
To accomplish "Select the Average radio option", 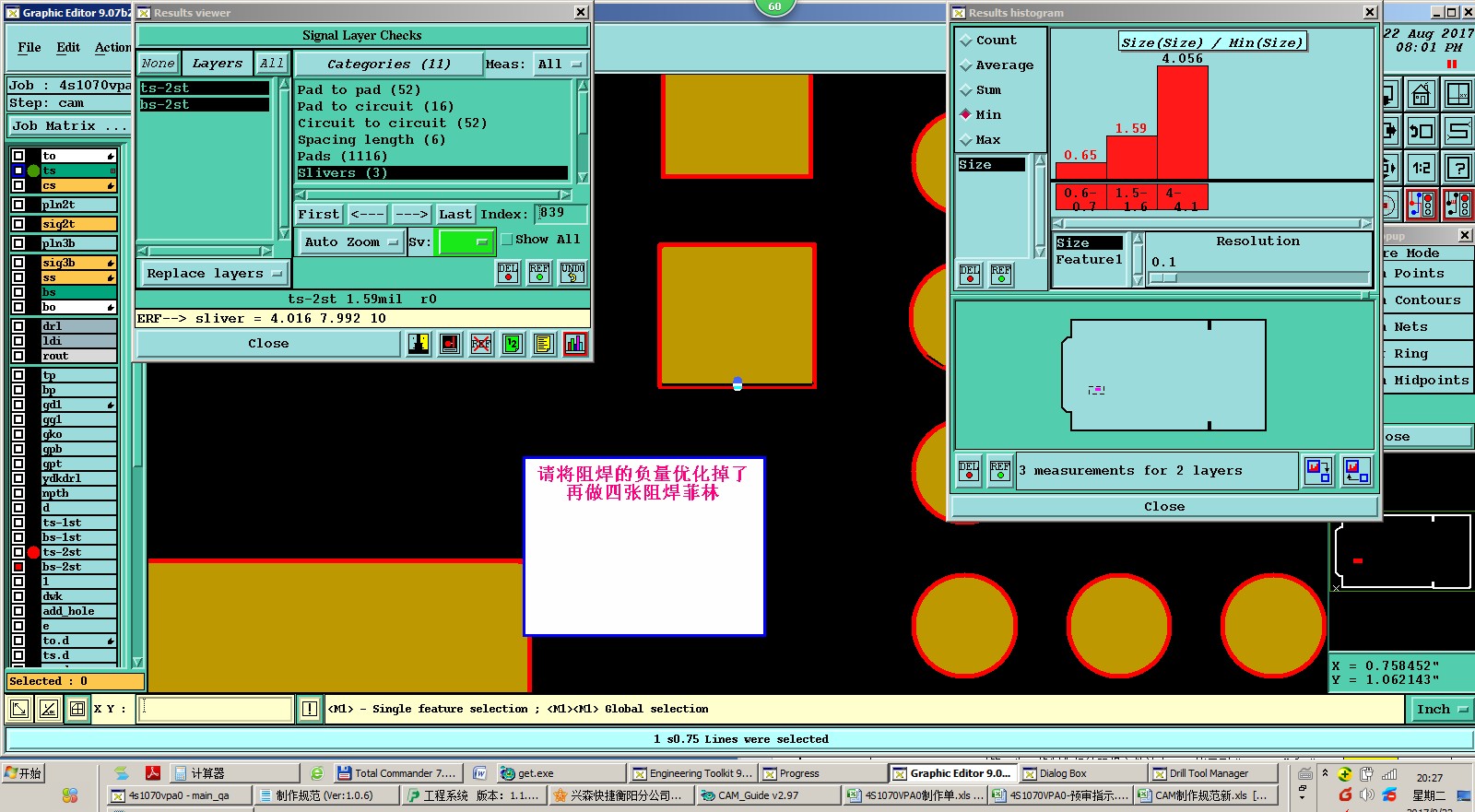I will (x=966, y=65).
